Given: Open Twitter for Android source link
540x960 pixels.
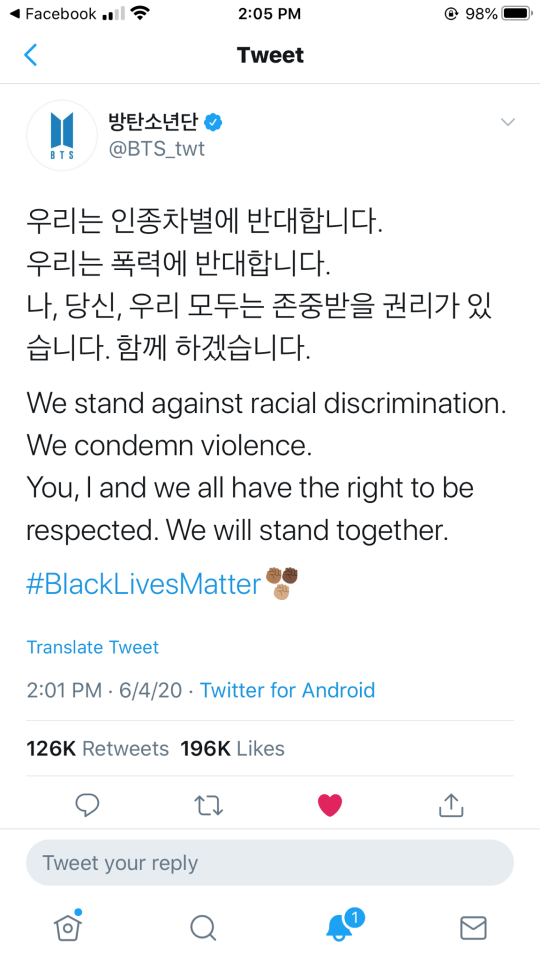Looking at the screenshot, I should [x=288, y=690].
